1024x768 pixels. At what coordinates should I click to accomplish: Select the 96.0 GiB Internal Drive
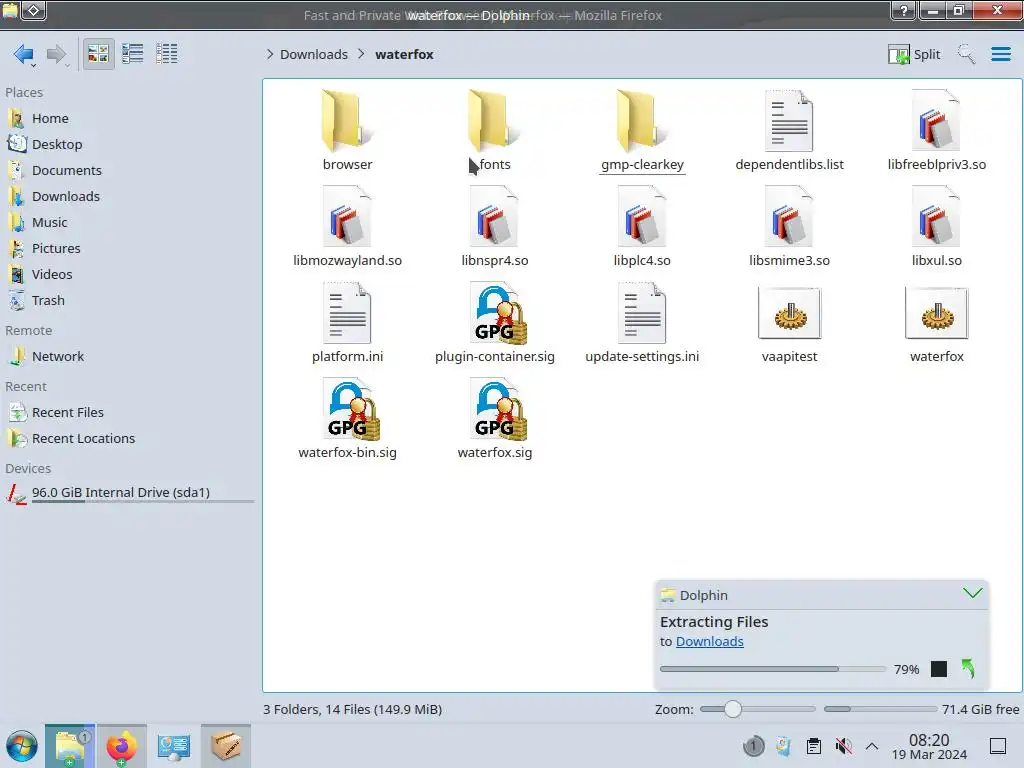coord(131,493)
